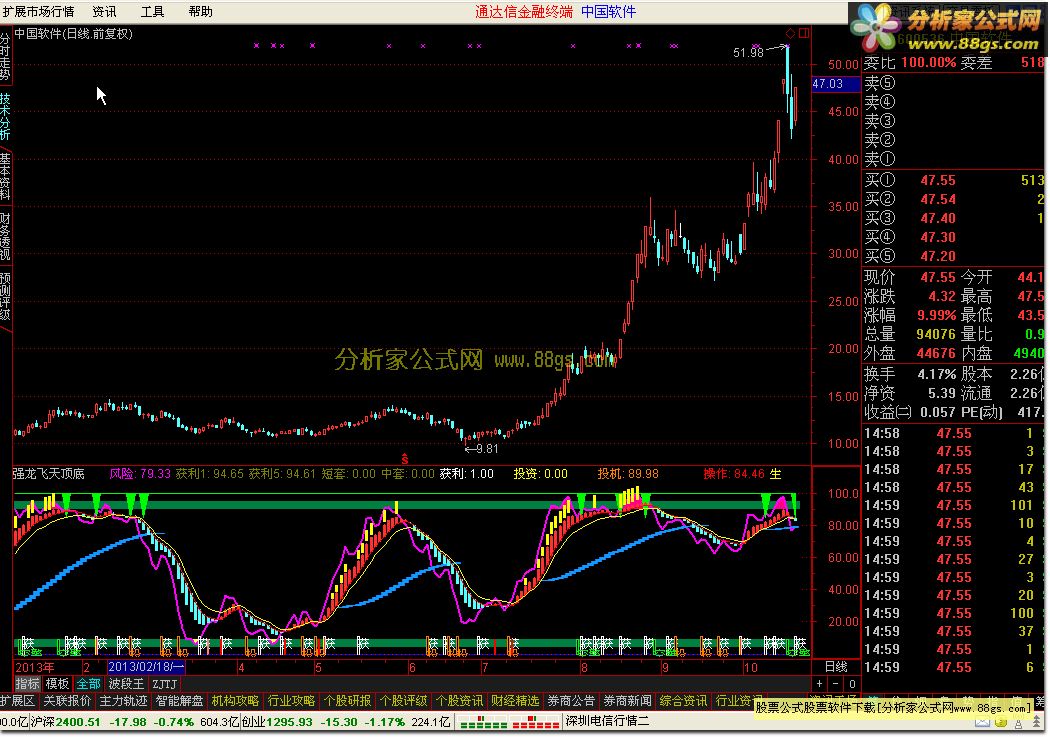Click the diamond icon above the price axis
1050x737 pixels.
click(790, 33)
